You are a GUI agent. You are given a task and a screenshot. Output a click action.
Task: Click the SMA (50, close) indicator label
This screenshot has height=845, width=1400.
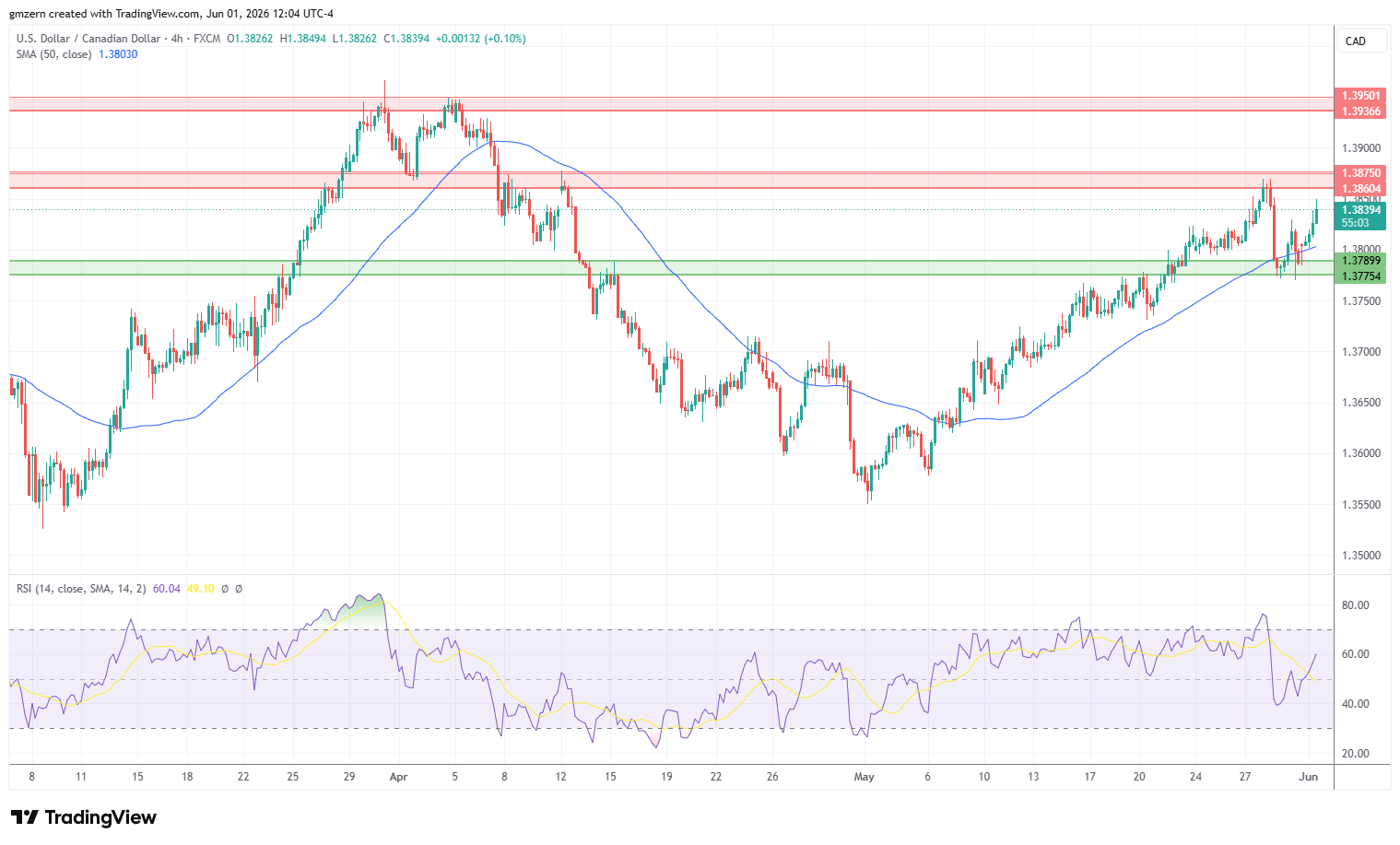pyautogui.click(x=53, y=54)
